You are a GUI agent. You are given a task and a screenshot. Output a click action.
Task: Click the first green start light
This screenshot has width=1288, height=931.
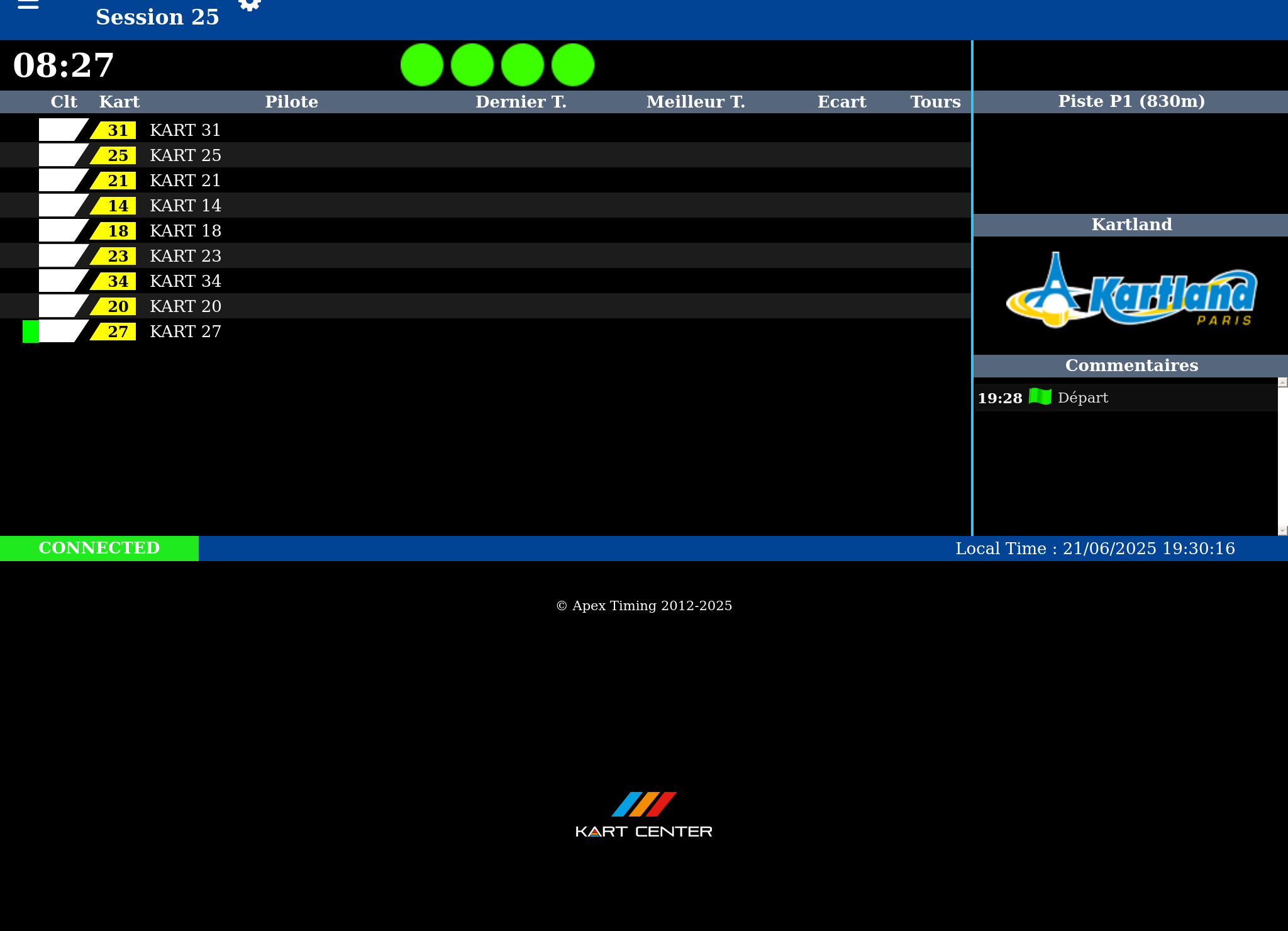422,65
